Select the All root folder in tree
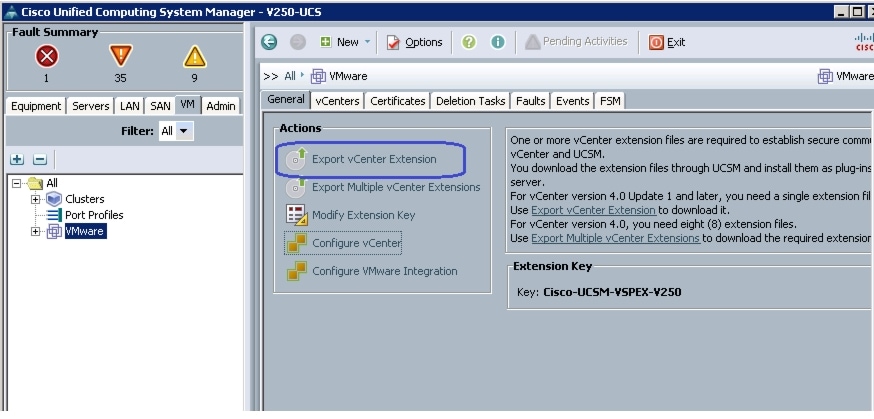The width and height of the screenshot is (874, 419). 52,183
